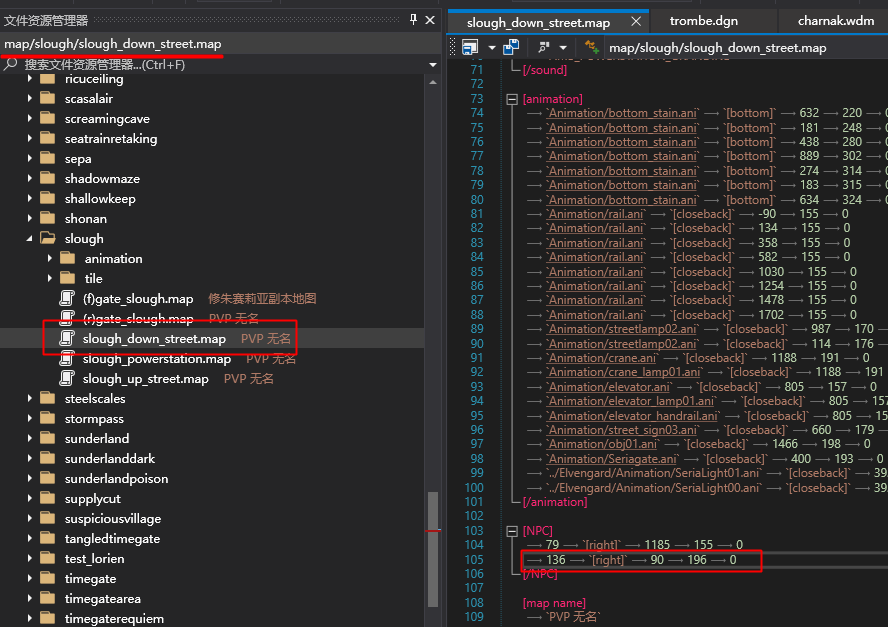Open the test_lorien folder
Image resolution: width=888 pixels, height=627 pixels.
pos(94,558)
